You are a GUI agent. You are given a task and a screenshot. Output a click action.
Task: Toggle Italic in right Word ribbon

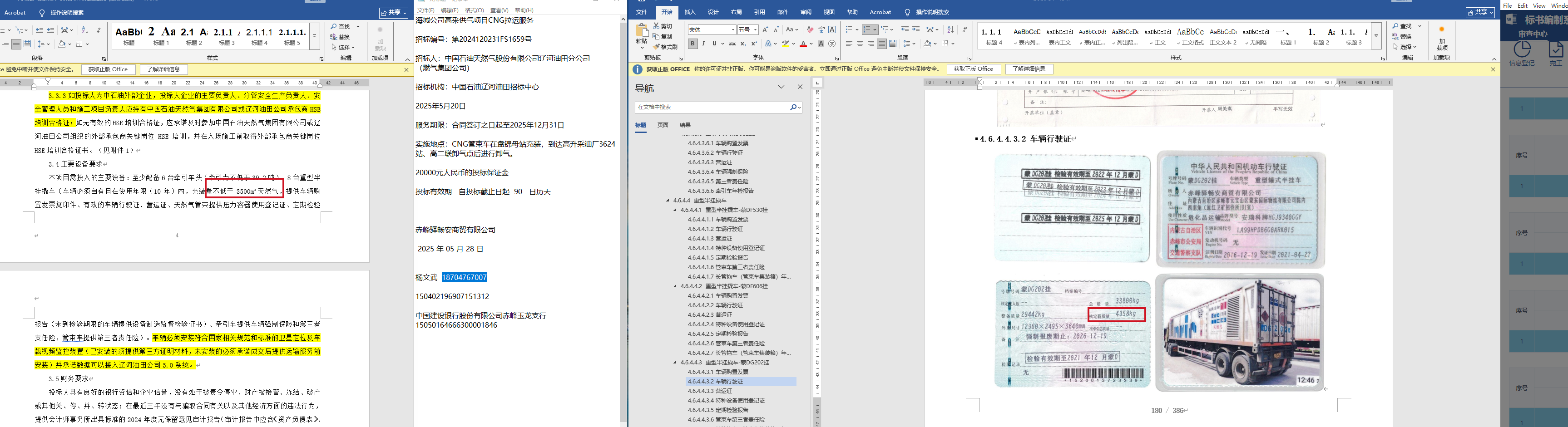pos(704,44)
